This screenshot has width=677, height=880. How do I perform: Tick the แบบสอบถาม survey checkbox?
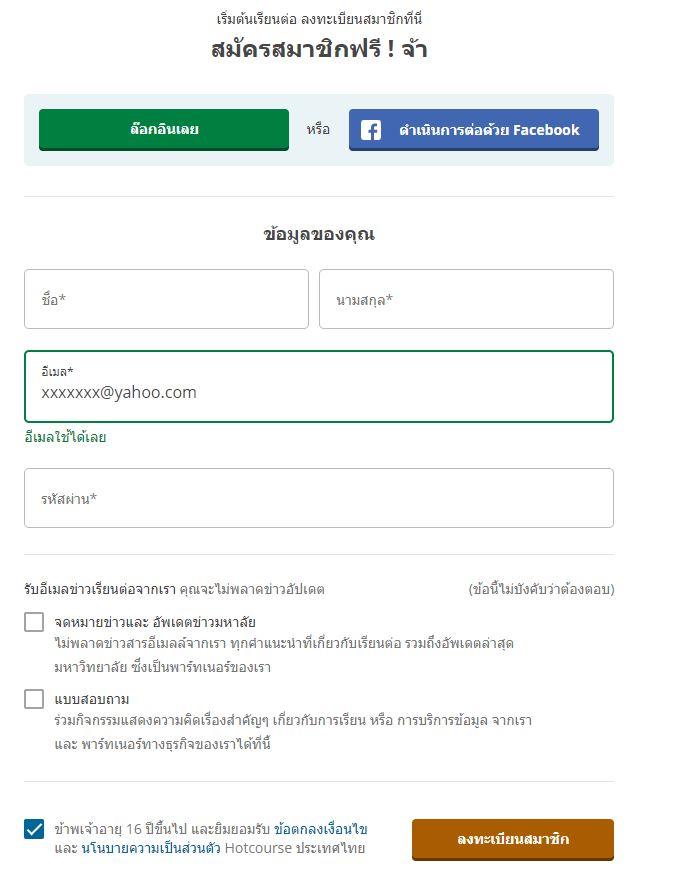click(34, 699)
